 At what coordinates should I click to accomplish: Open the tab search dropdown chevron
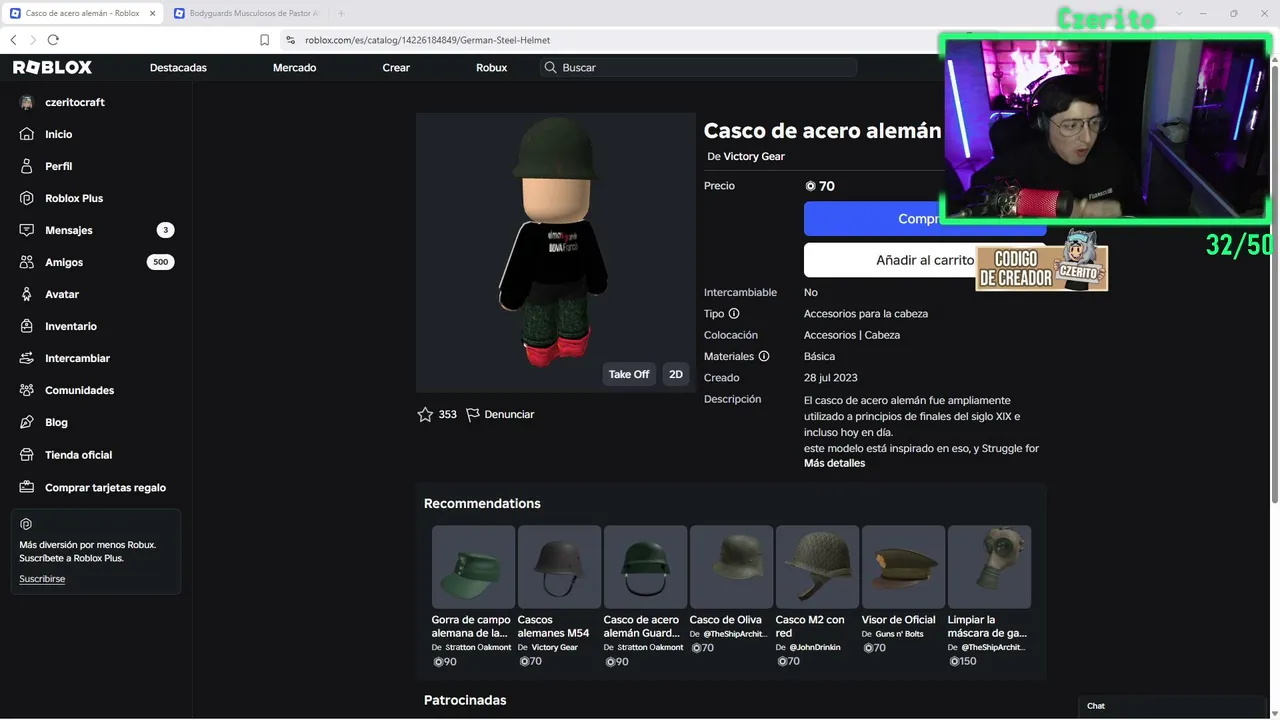tap(1180, 13)
